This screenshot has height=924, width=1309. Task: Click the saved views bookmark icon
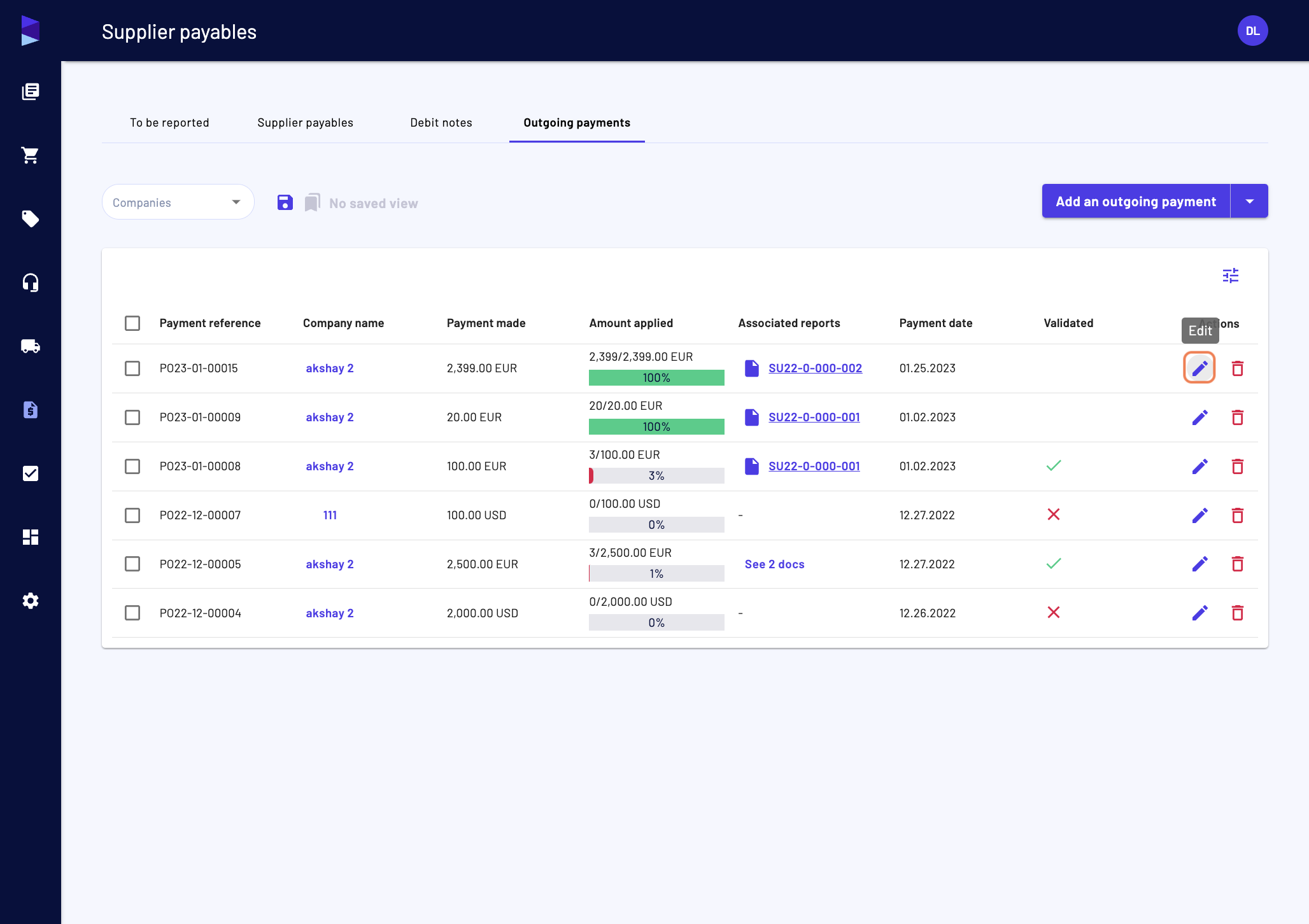tap(312, 202)
